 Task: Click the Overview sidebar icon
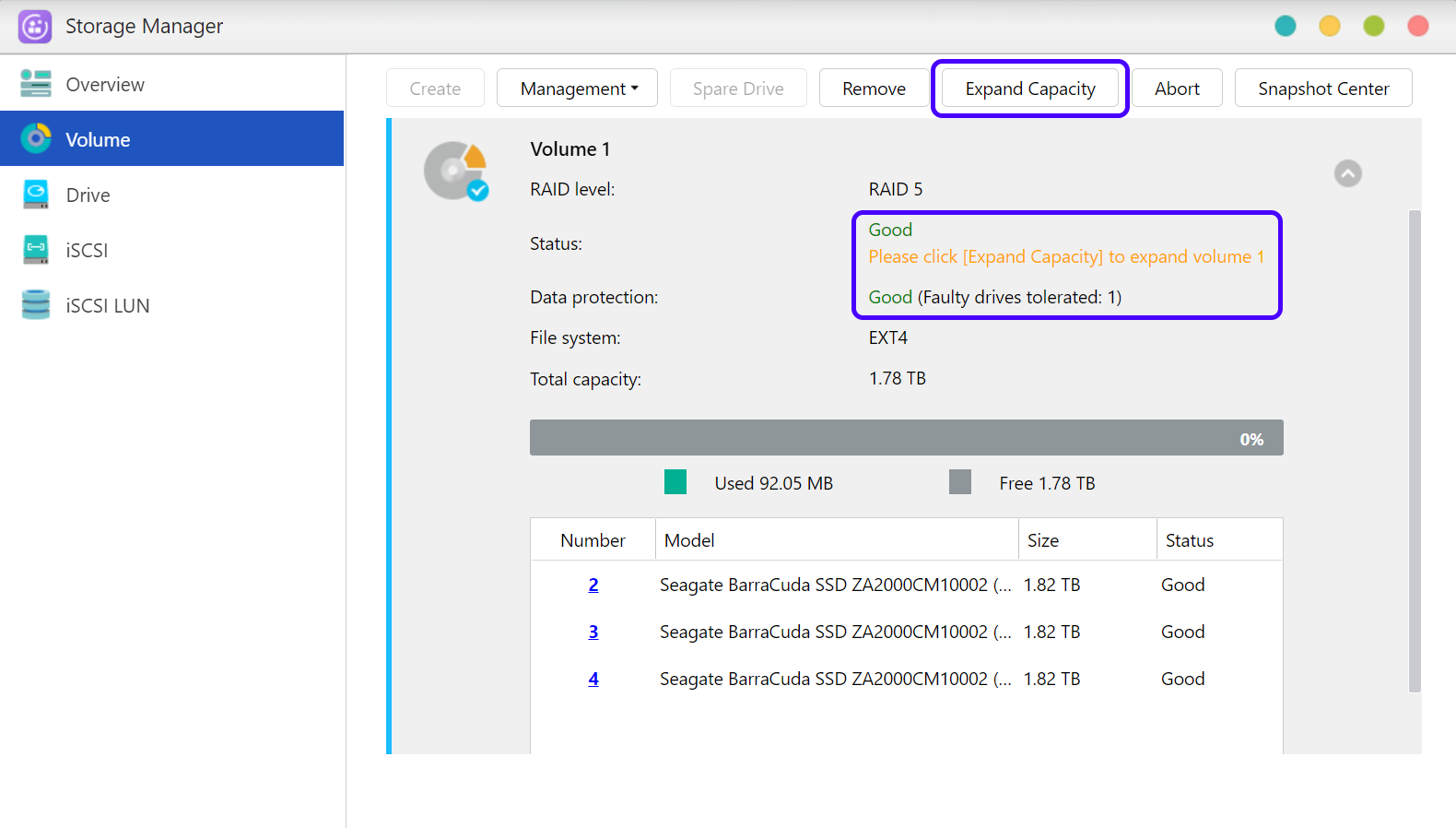point(36,84)
